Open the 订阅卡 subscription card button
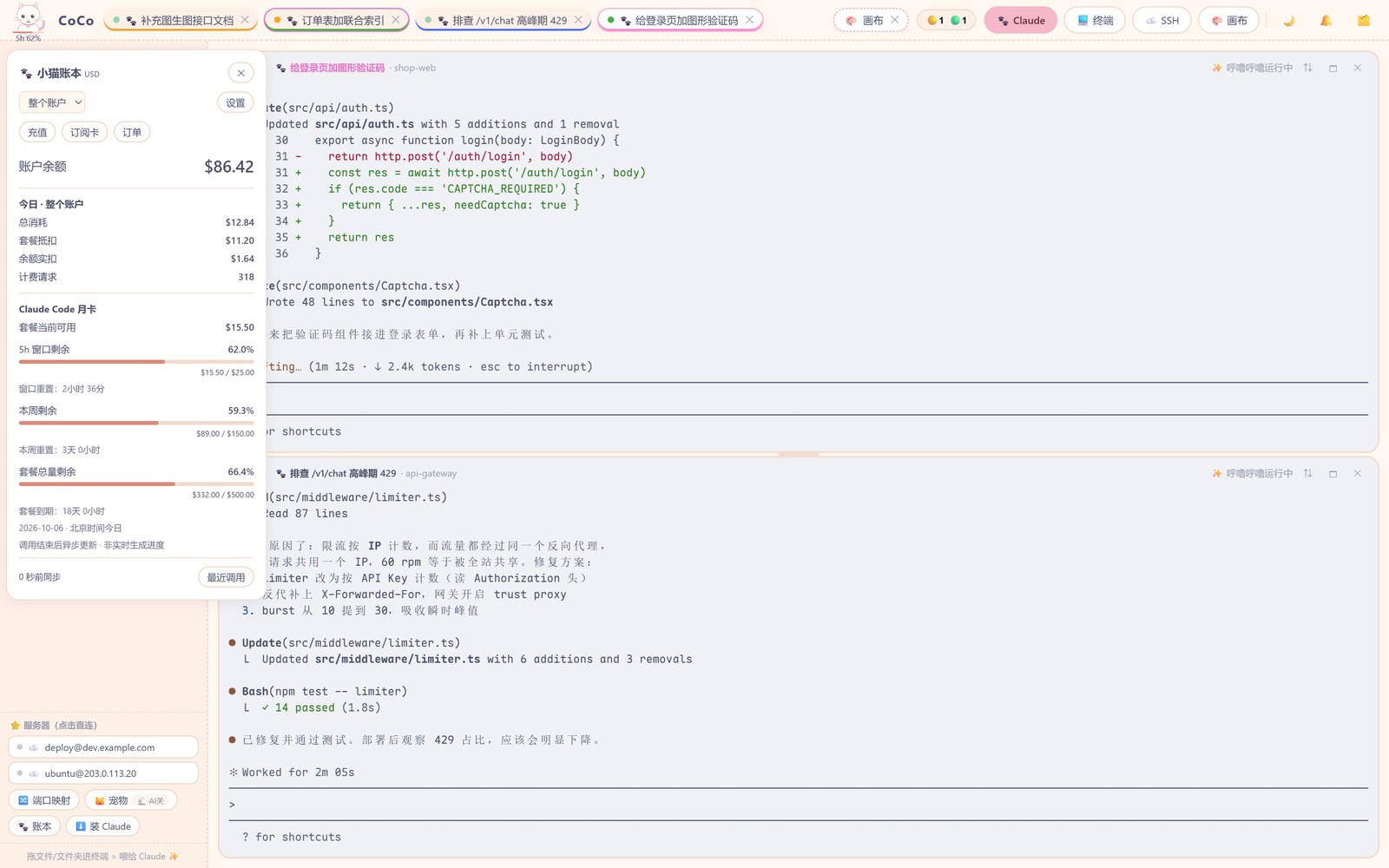The height and width of the screenshot is (868, 1389). (84, 132)
